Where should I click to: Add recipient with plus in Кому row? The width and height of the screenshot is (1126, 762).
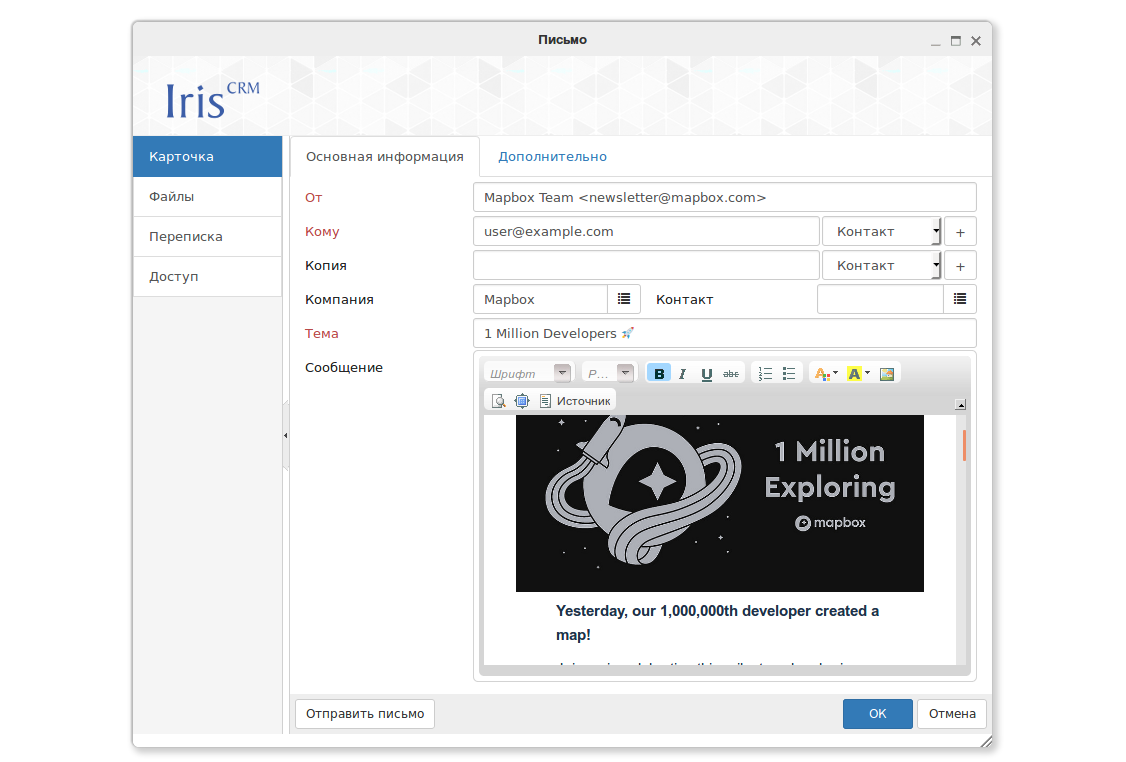[x=960, y=232]
